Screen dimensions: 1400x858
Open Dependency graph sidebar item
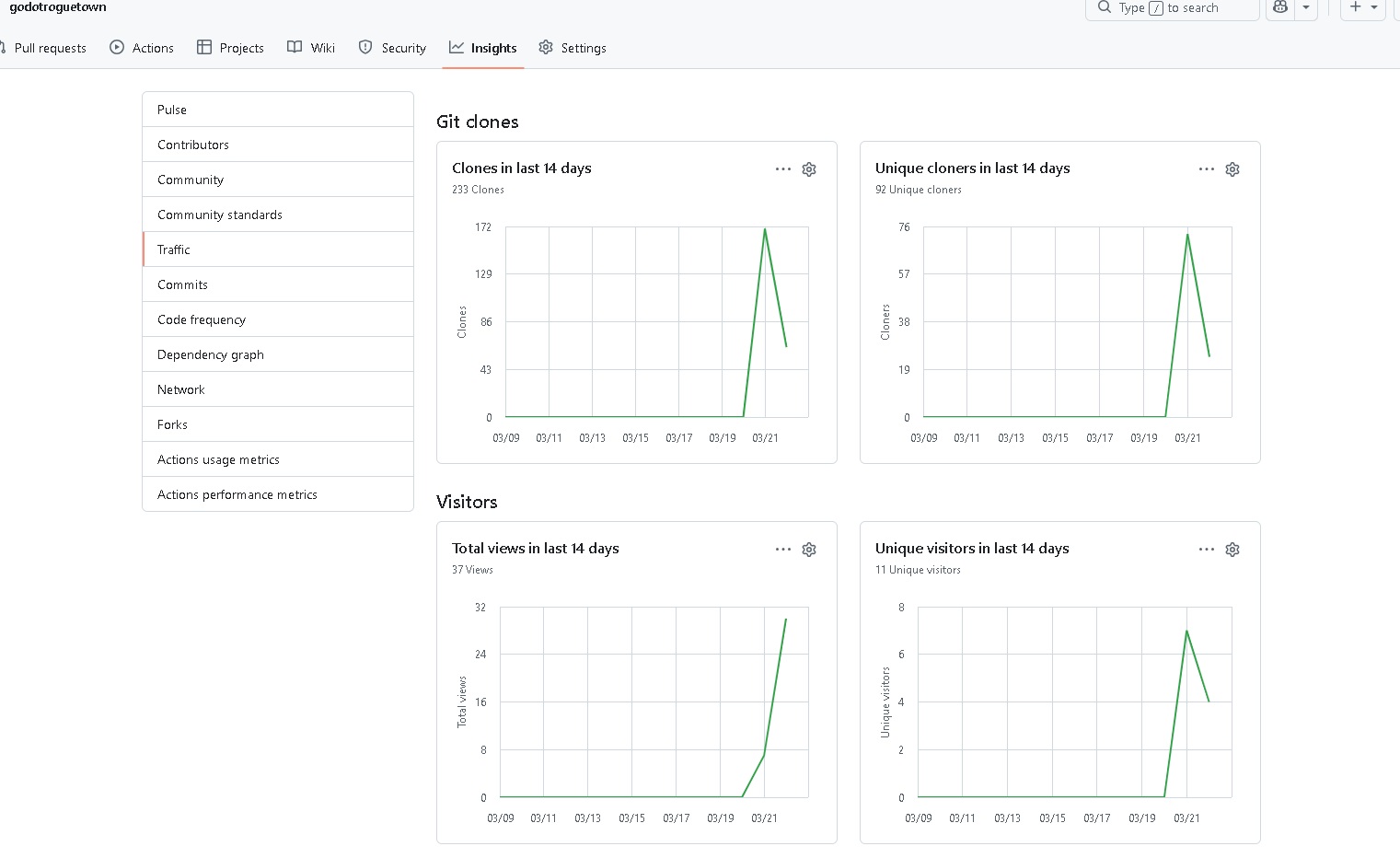[211, 354]
